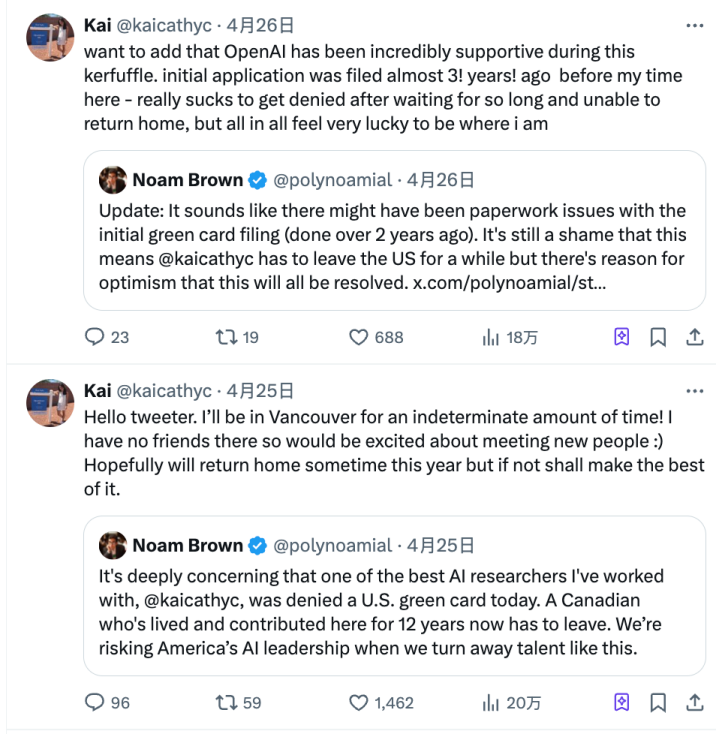Bookmark Kai's April 25 Vancouver tweet
This screenshot has height=734, width=716.
(658, 703)
